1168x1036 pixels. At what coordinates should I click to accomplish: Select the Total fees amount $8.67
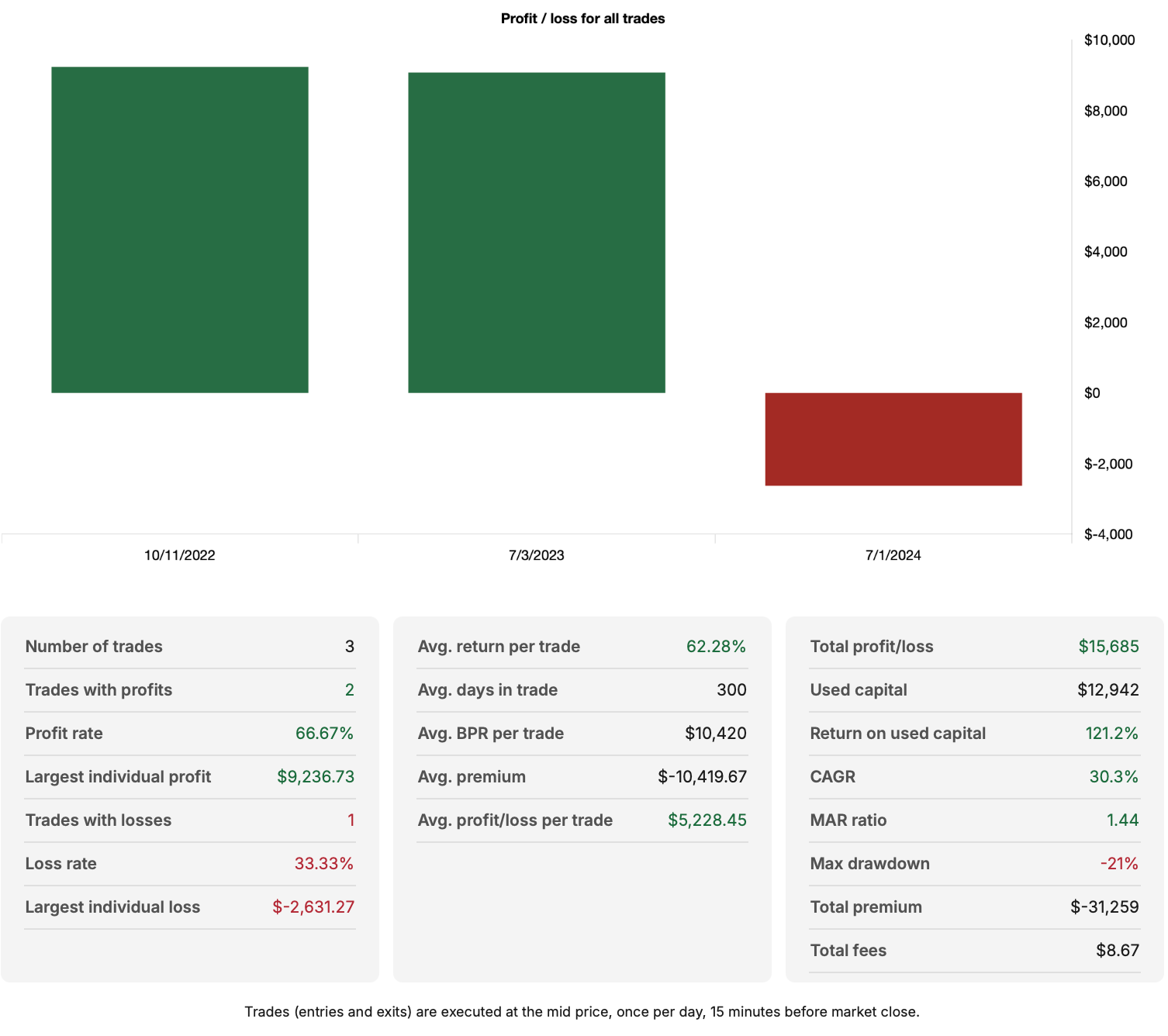coord(1116,950)
